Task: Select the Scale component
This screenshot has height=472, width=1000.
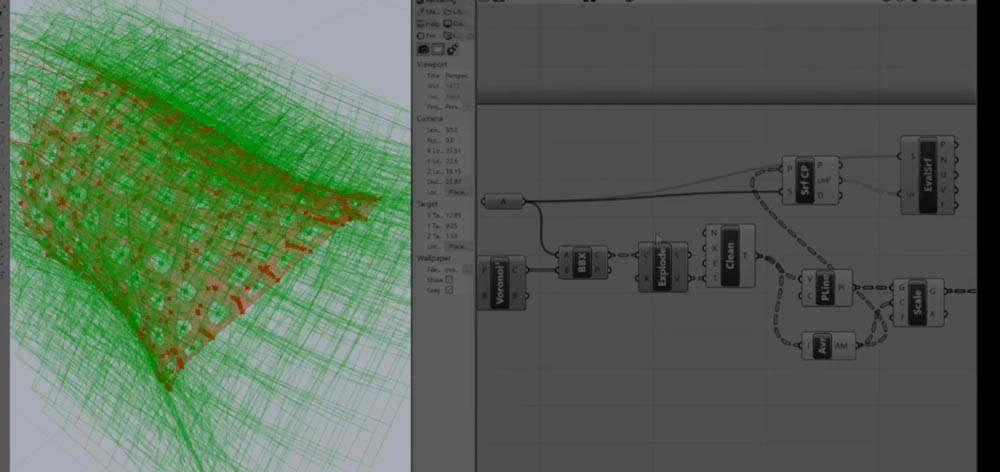Action: (x=918, y=302)
